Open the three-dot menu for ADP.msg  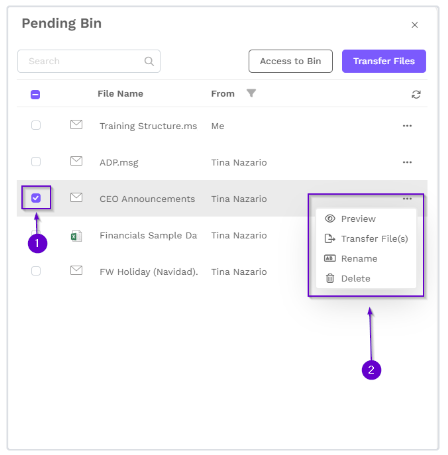pos(407,162)
